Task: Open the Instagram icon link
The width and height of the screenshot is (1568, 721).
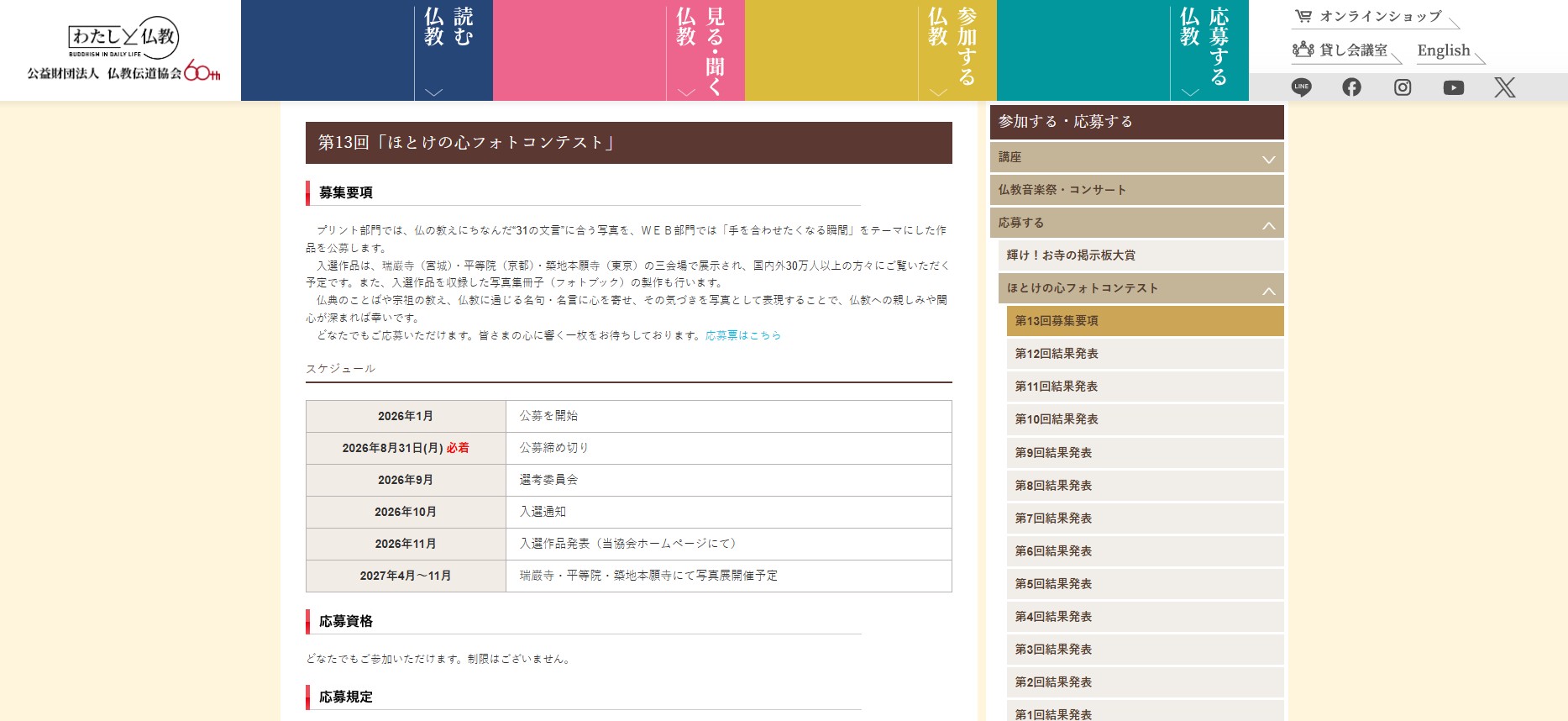Action: click(x=1403, y=87)
